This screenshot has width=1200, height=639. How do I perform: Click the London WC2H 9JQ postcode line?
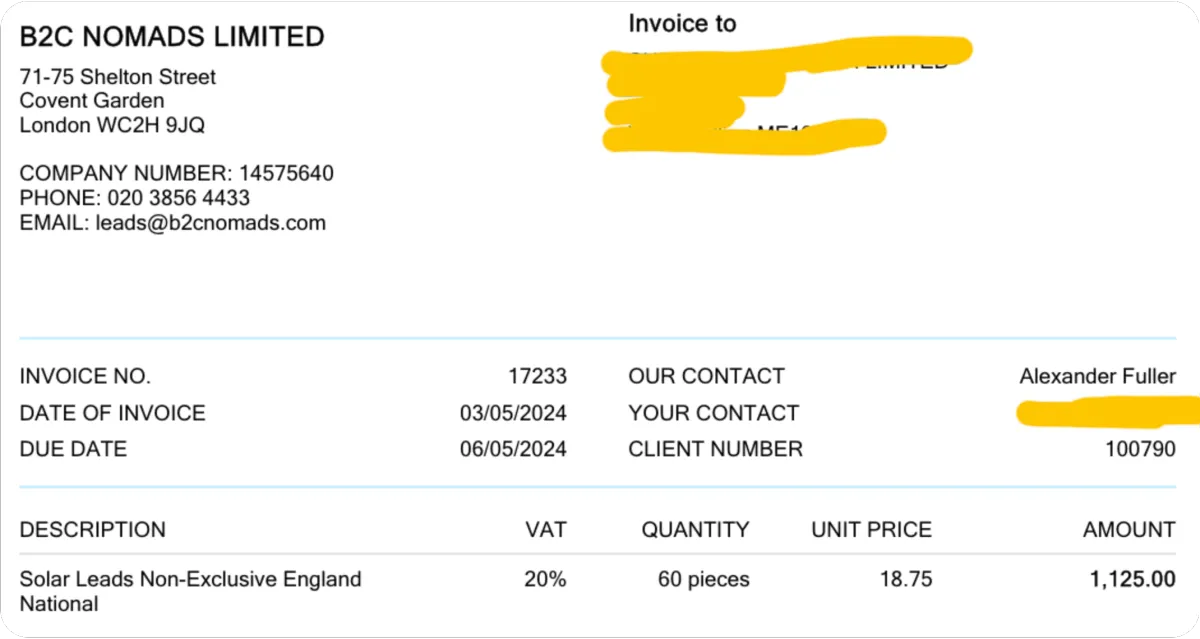(x=113, y=126)
